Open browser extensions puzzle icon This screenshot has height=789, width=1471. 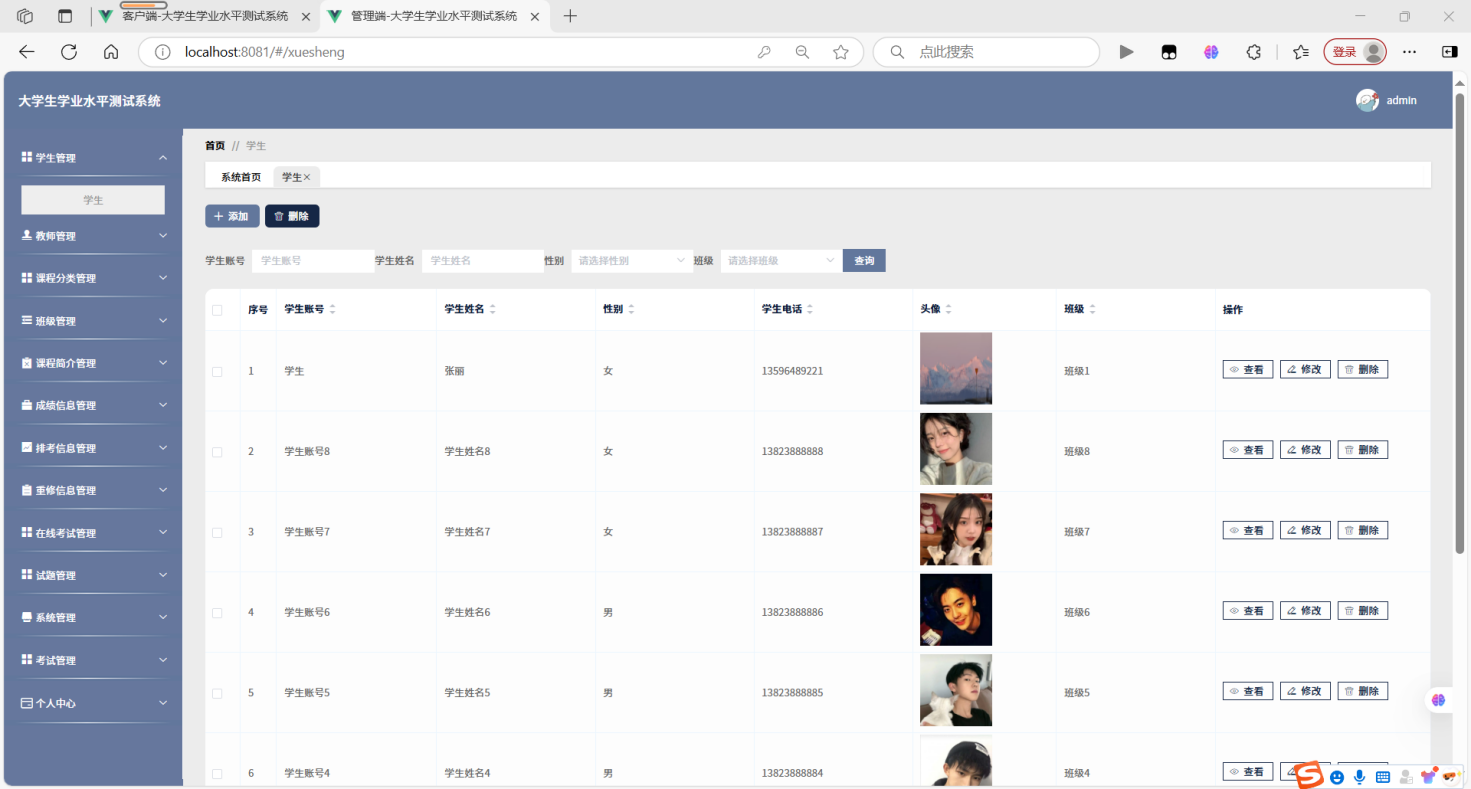[1254, 52]
